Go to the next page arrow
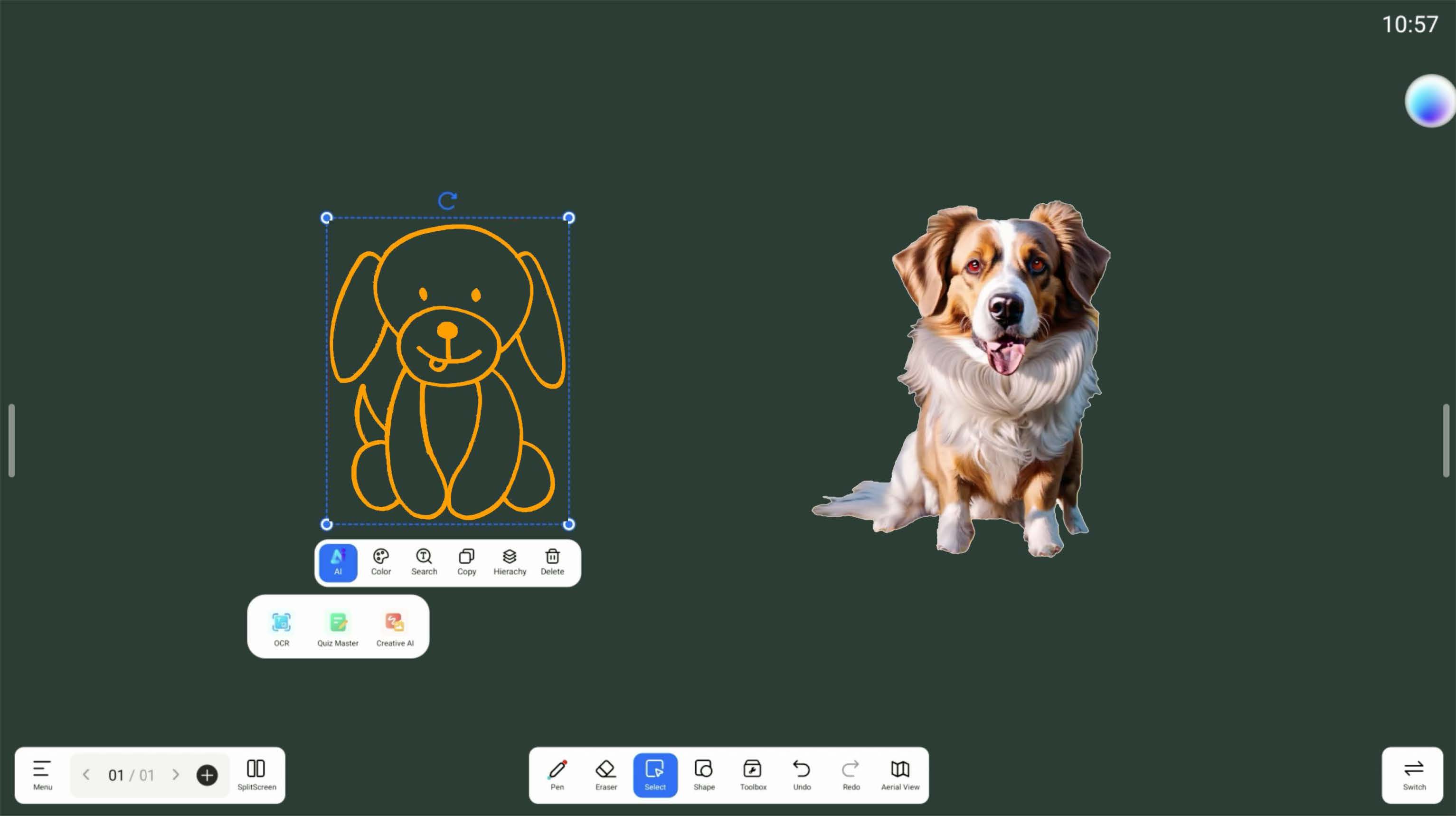 pyautogui.click(x=175, y=774)
